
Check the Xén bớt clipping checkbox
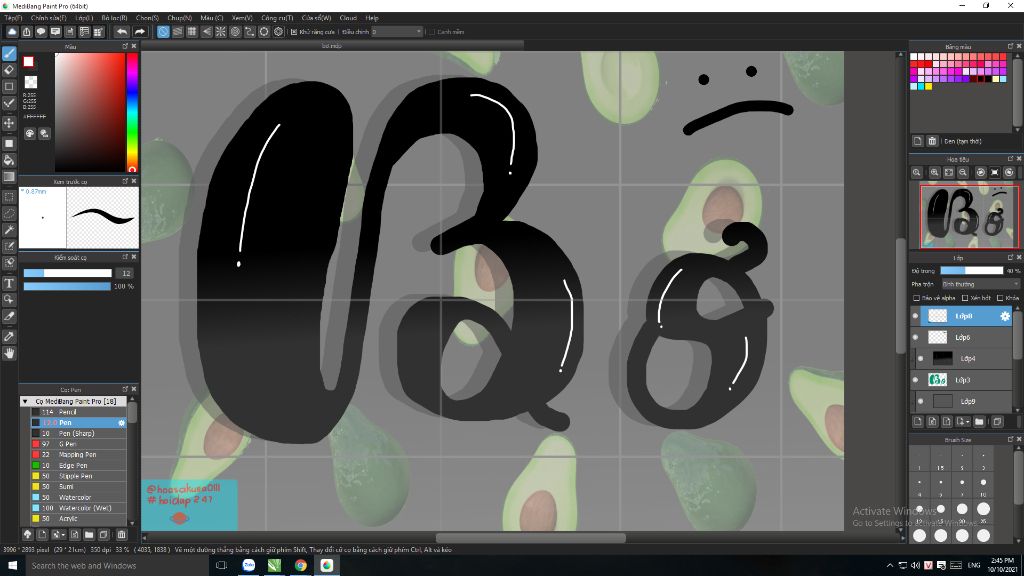click(x=965, y=298)
